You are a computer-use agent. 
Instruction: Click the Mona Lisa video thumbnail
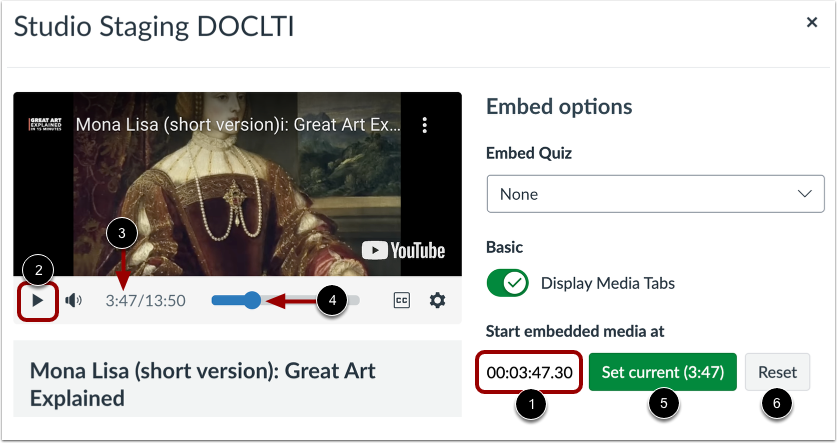[x=238, y=184]
